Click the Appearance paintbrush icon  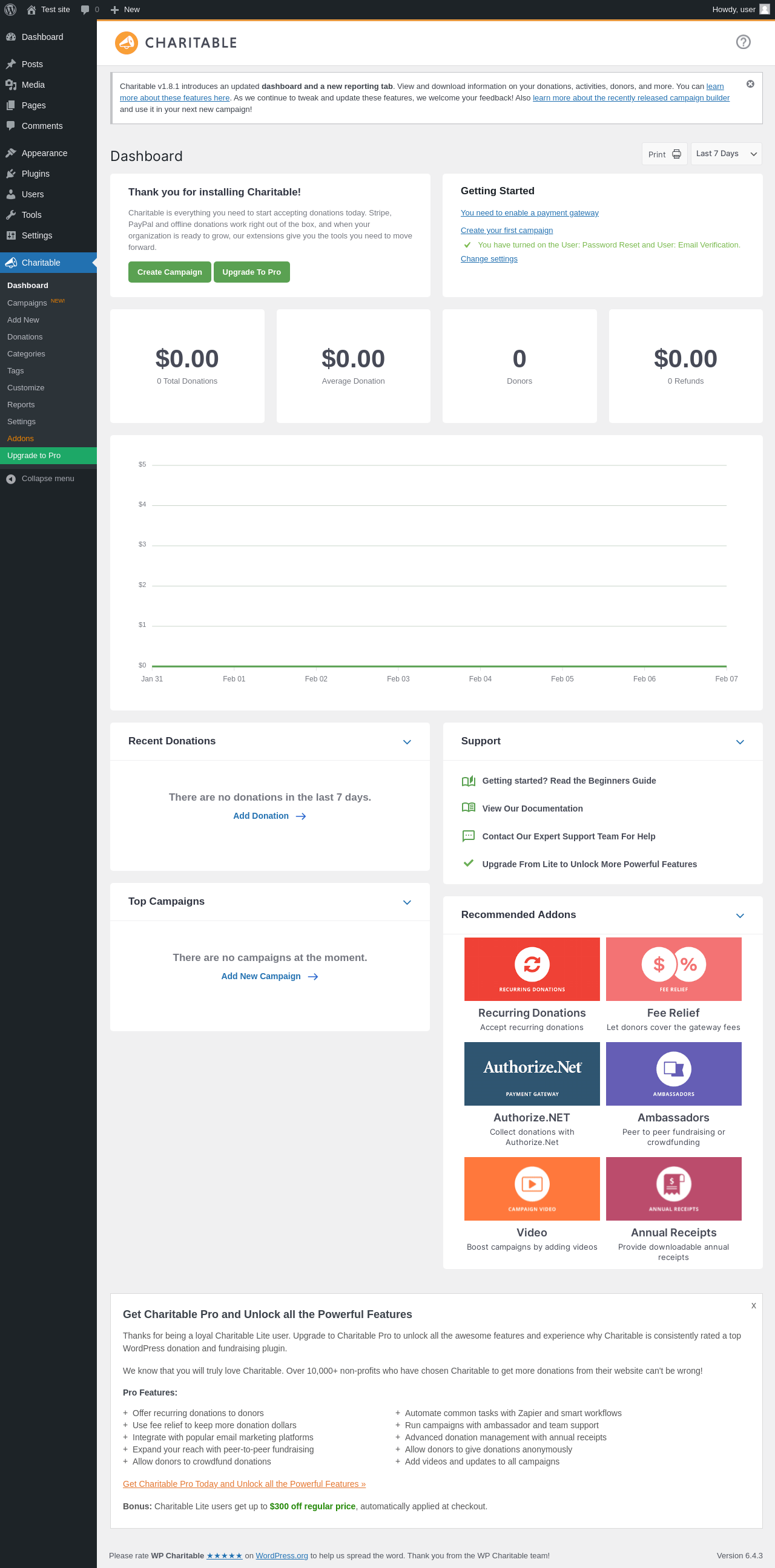click(x=11, y=153)
